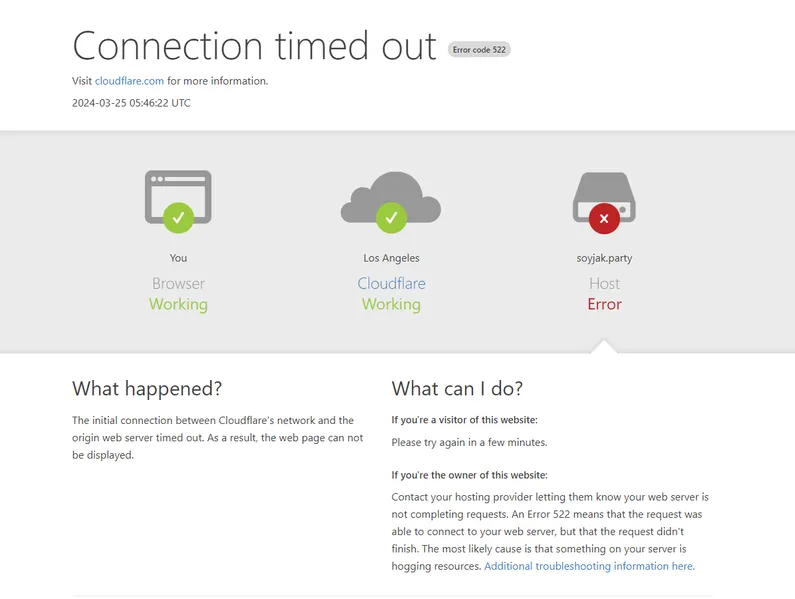Click the green checkmark under browser
This screenshot has width=795, height=599.
pos(178,217)
